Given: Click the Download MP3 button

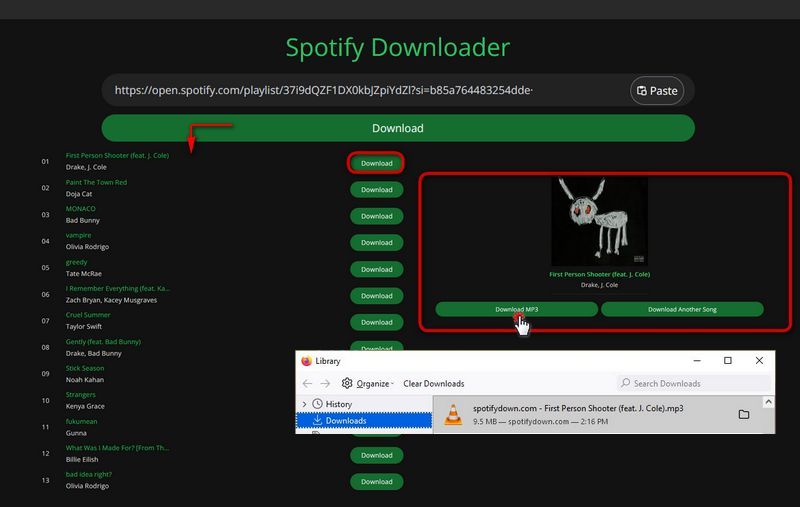Looking at the screenshot, I should point(516,309).
